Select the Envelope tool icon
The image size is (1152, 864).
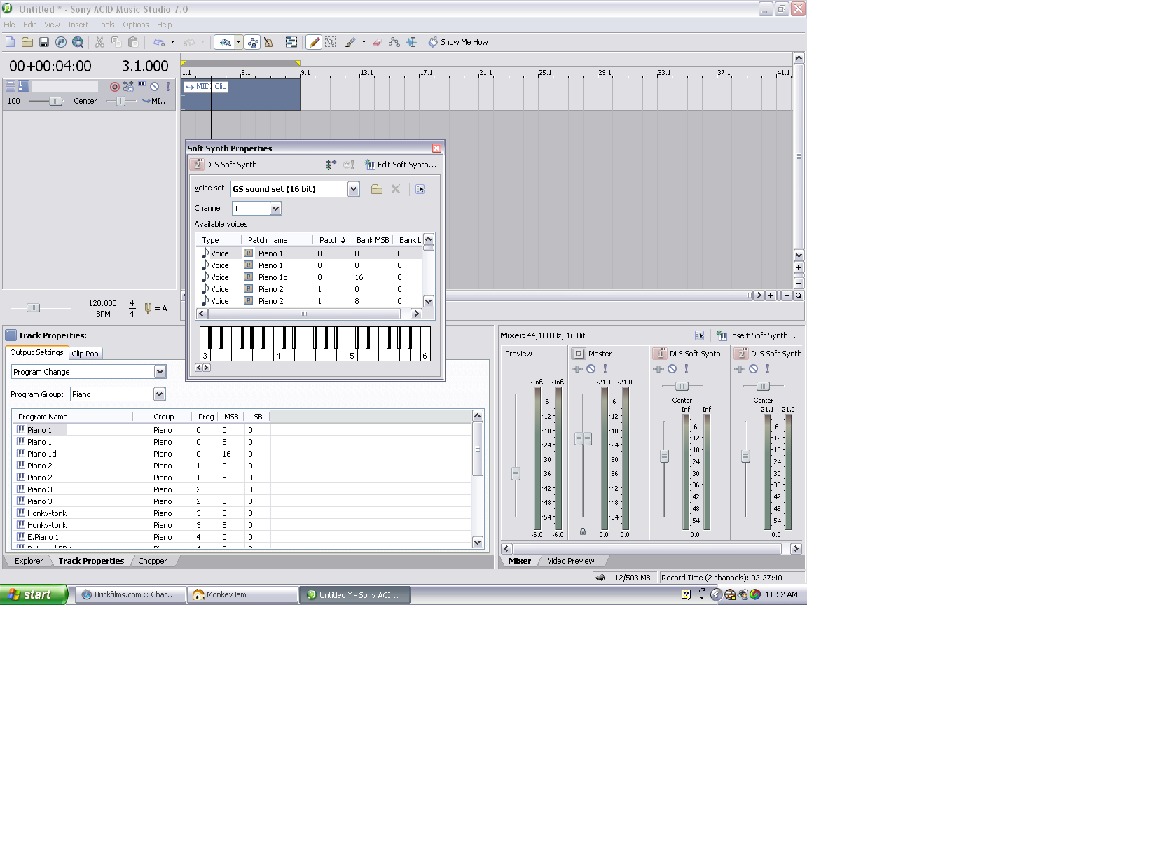pyautogui.click(x=395, y=42)
